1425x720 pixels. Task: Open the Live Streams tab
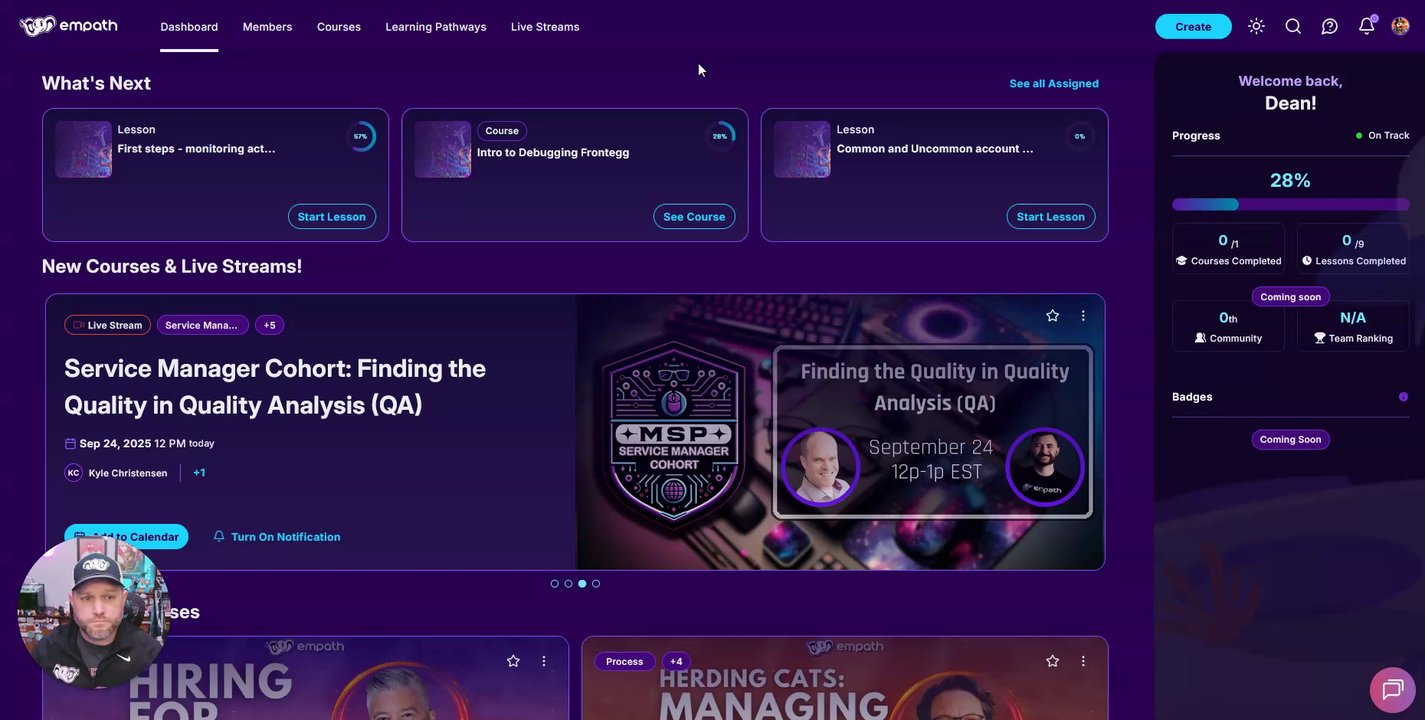[545, 27]
